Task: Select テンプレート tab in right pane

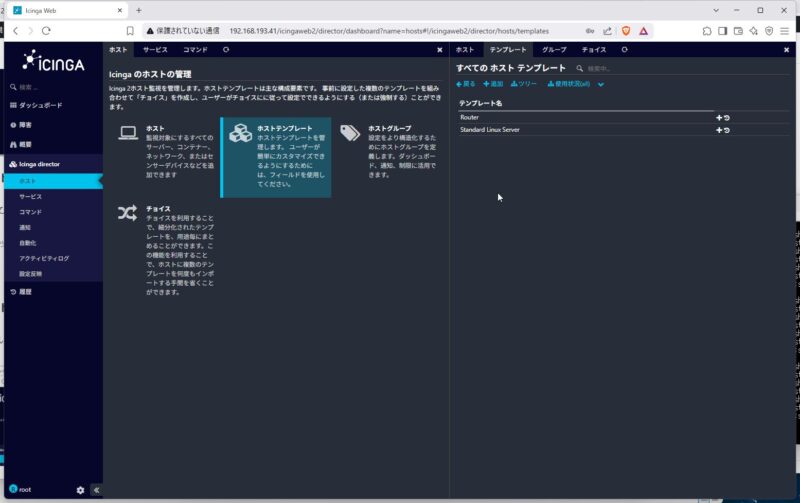Action: [508, 49]
